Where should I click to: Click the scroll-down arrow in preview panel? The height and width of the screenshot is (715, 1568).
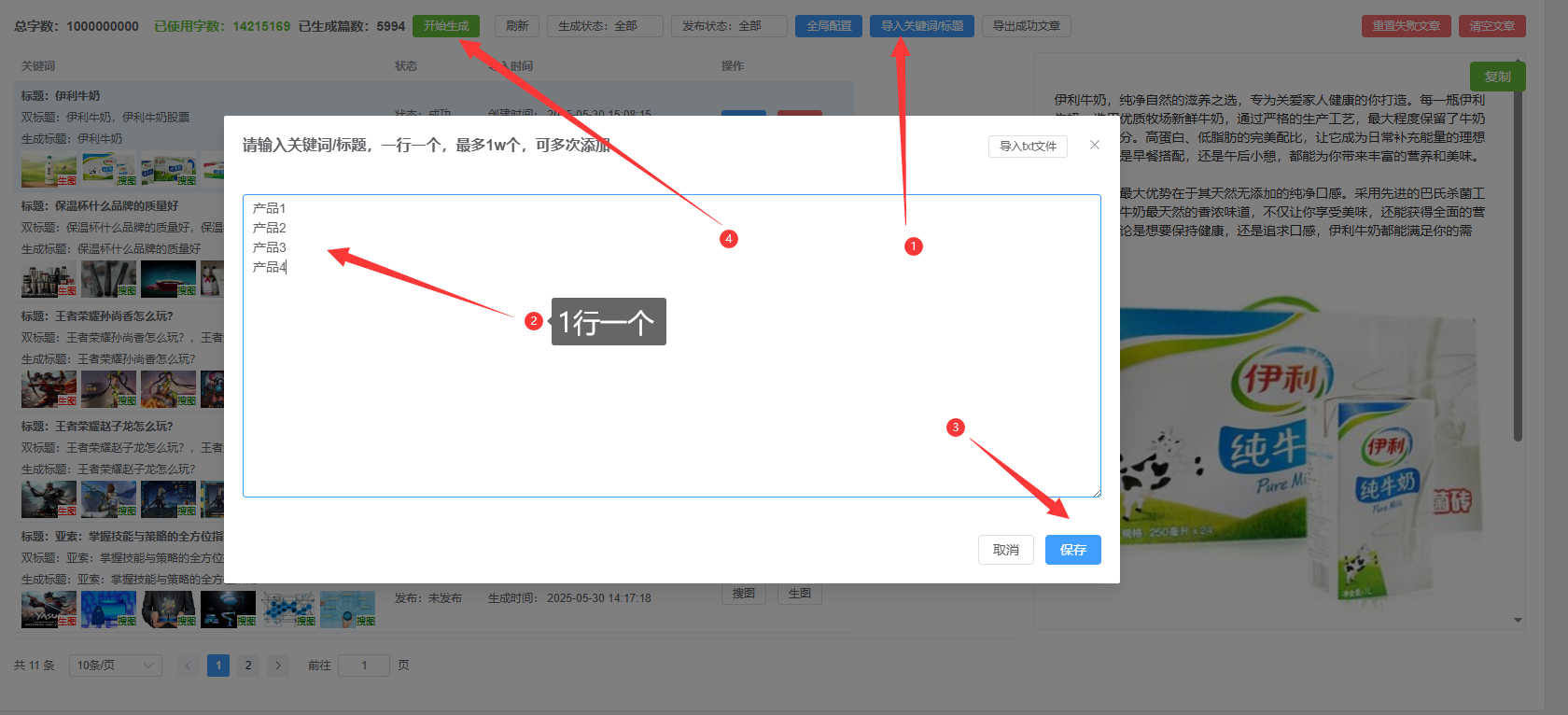1518,620
